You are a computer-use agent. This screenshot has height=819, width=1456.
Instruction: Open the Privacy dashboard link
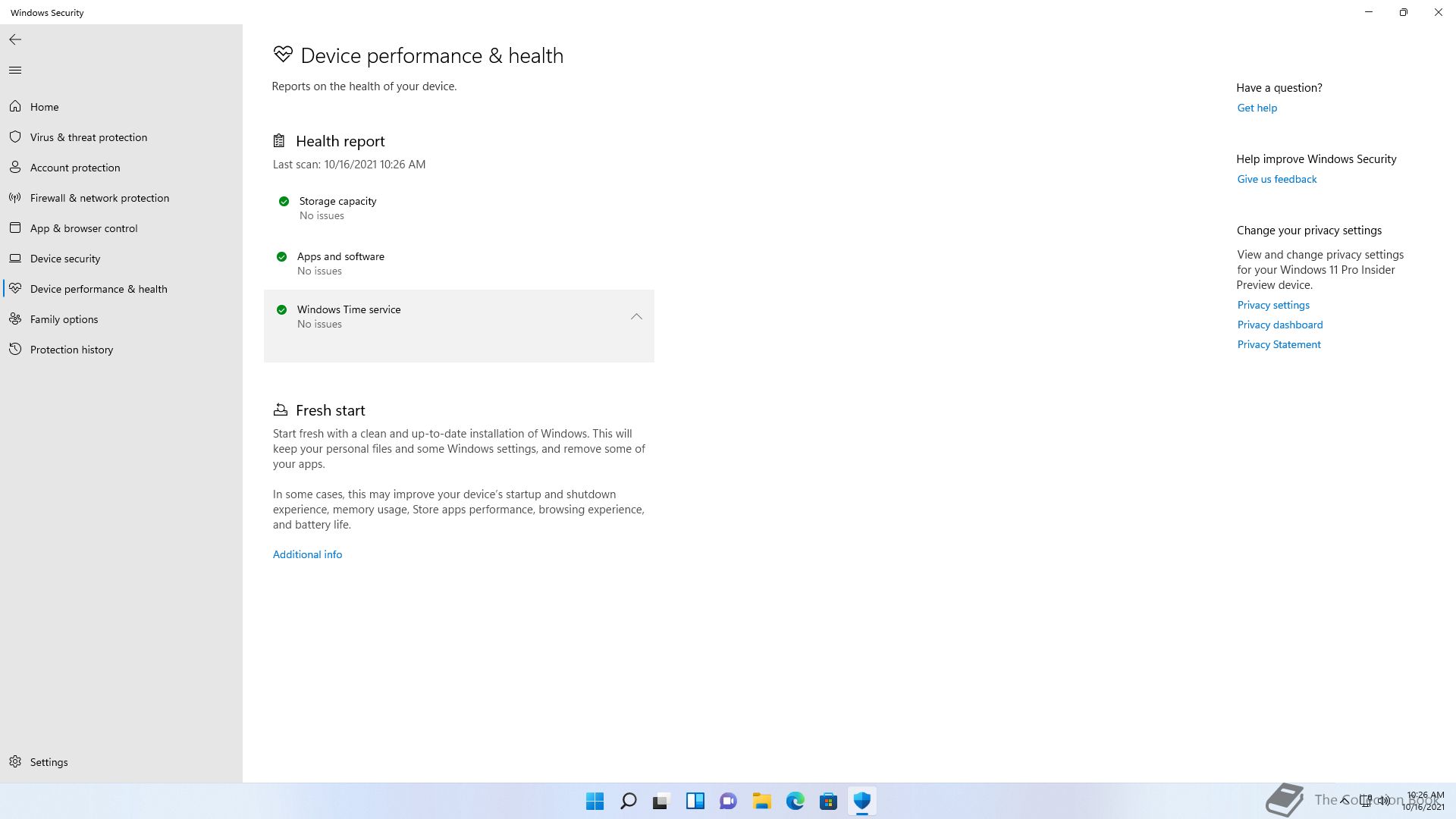click(1279, 325)
